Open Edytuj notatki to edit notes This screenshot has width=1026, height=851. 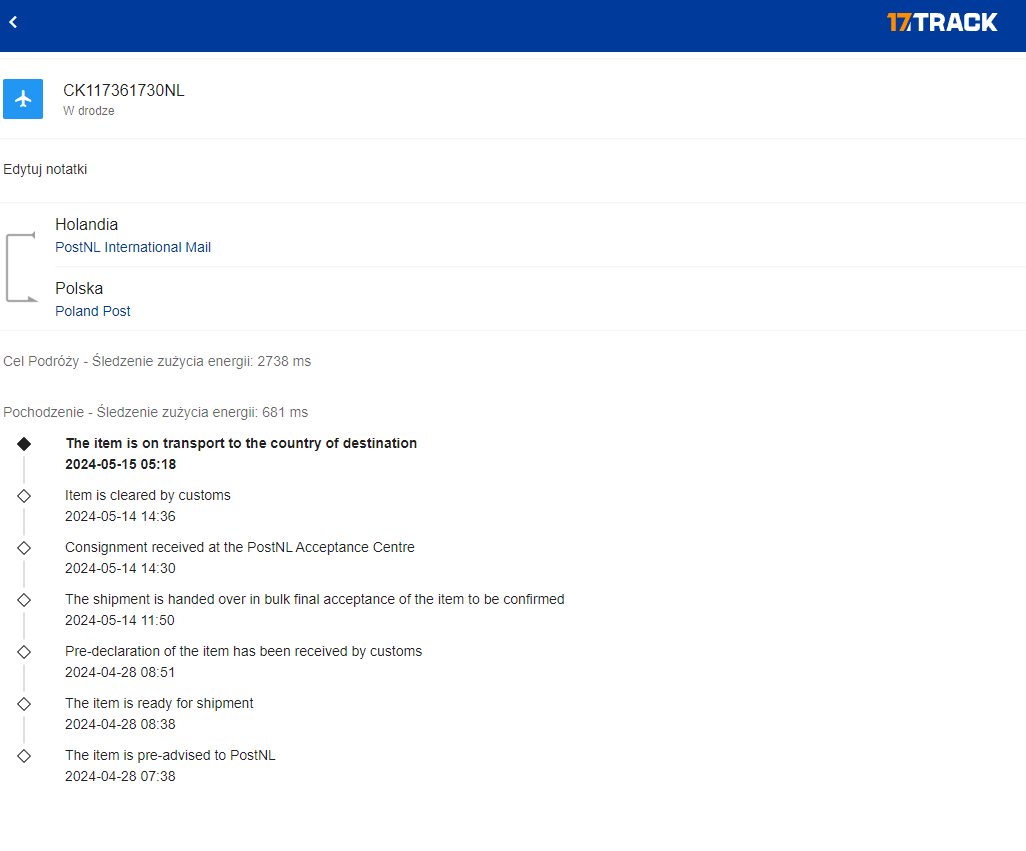point(45,169)
